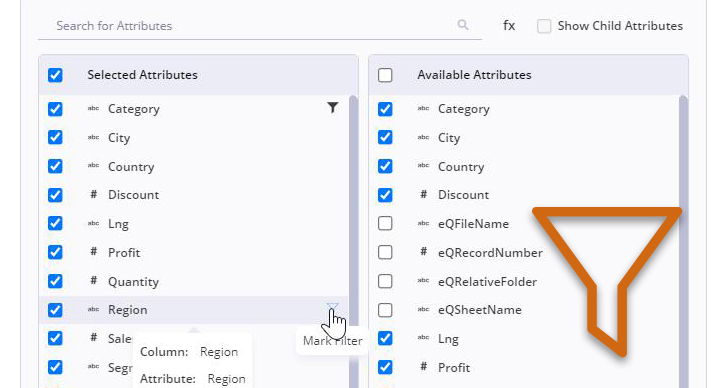Click number type icon of available Discount
This screenshot has width=715, height=388.
424,195
